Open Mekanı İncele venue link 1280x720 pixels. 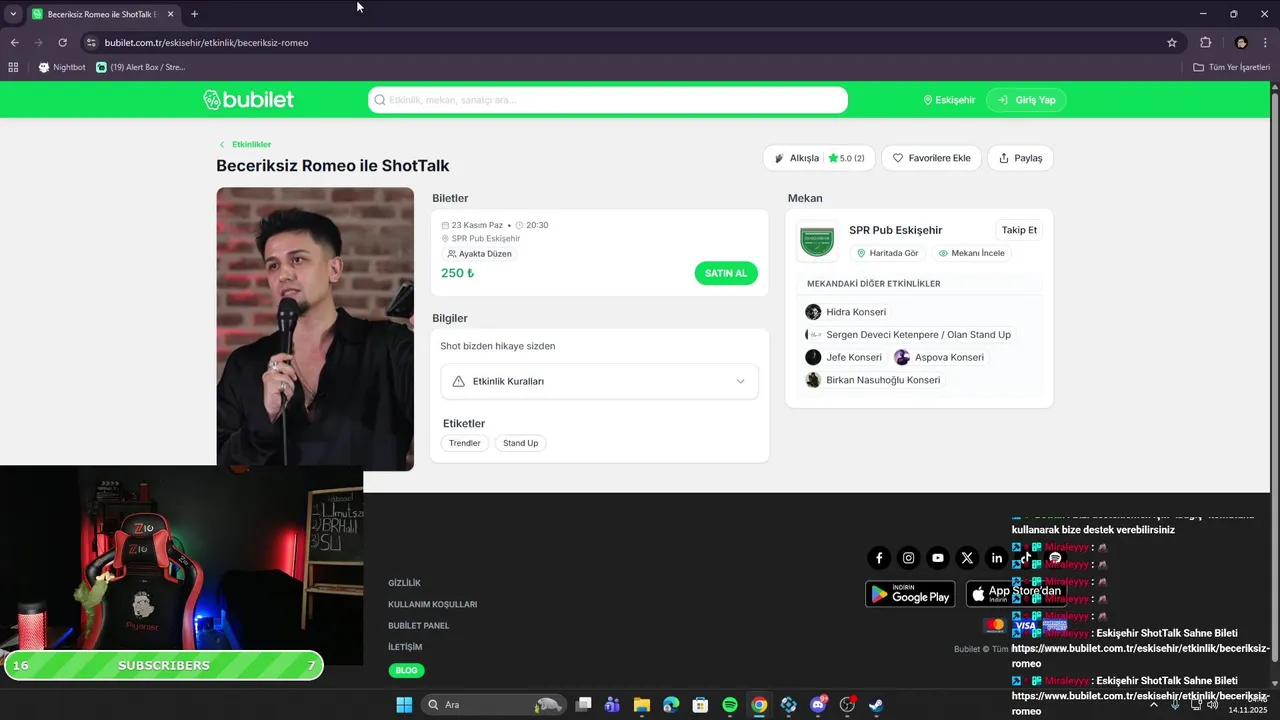point(971,253)
